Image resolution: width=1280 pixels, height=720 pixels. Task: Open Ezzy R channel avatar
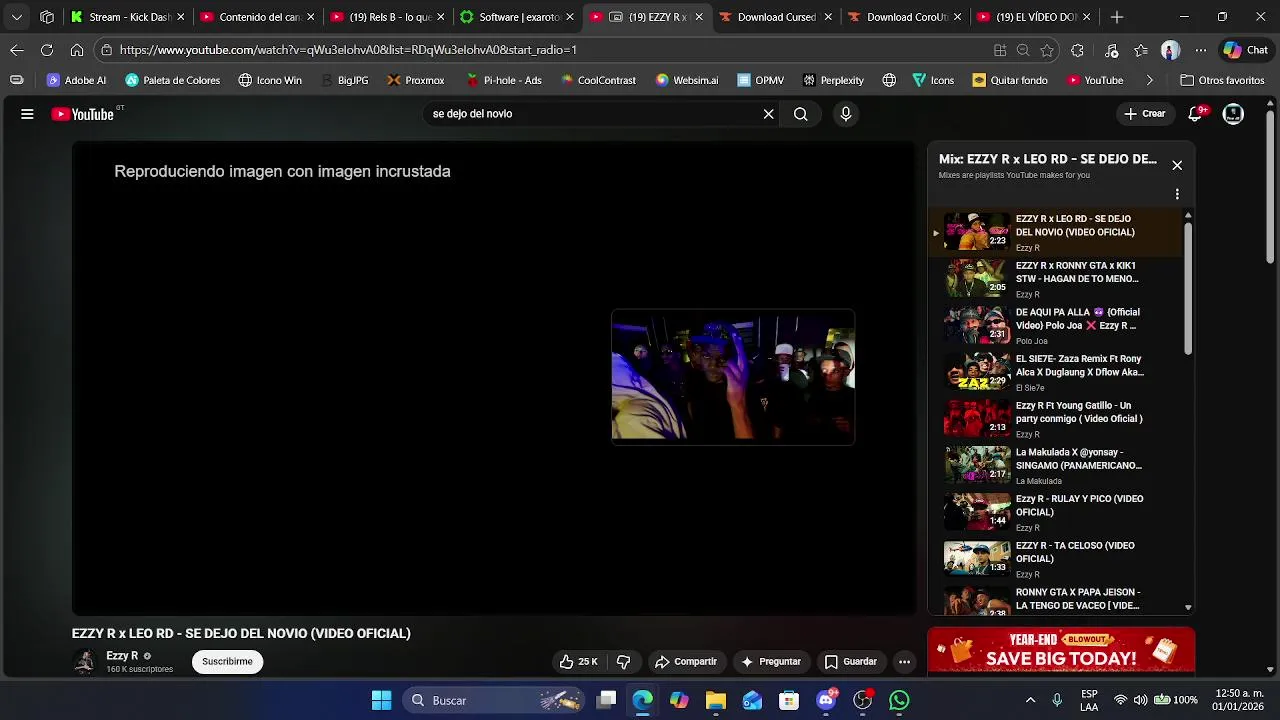pyautogui.click(x=85, y=661)
